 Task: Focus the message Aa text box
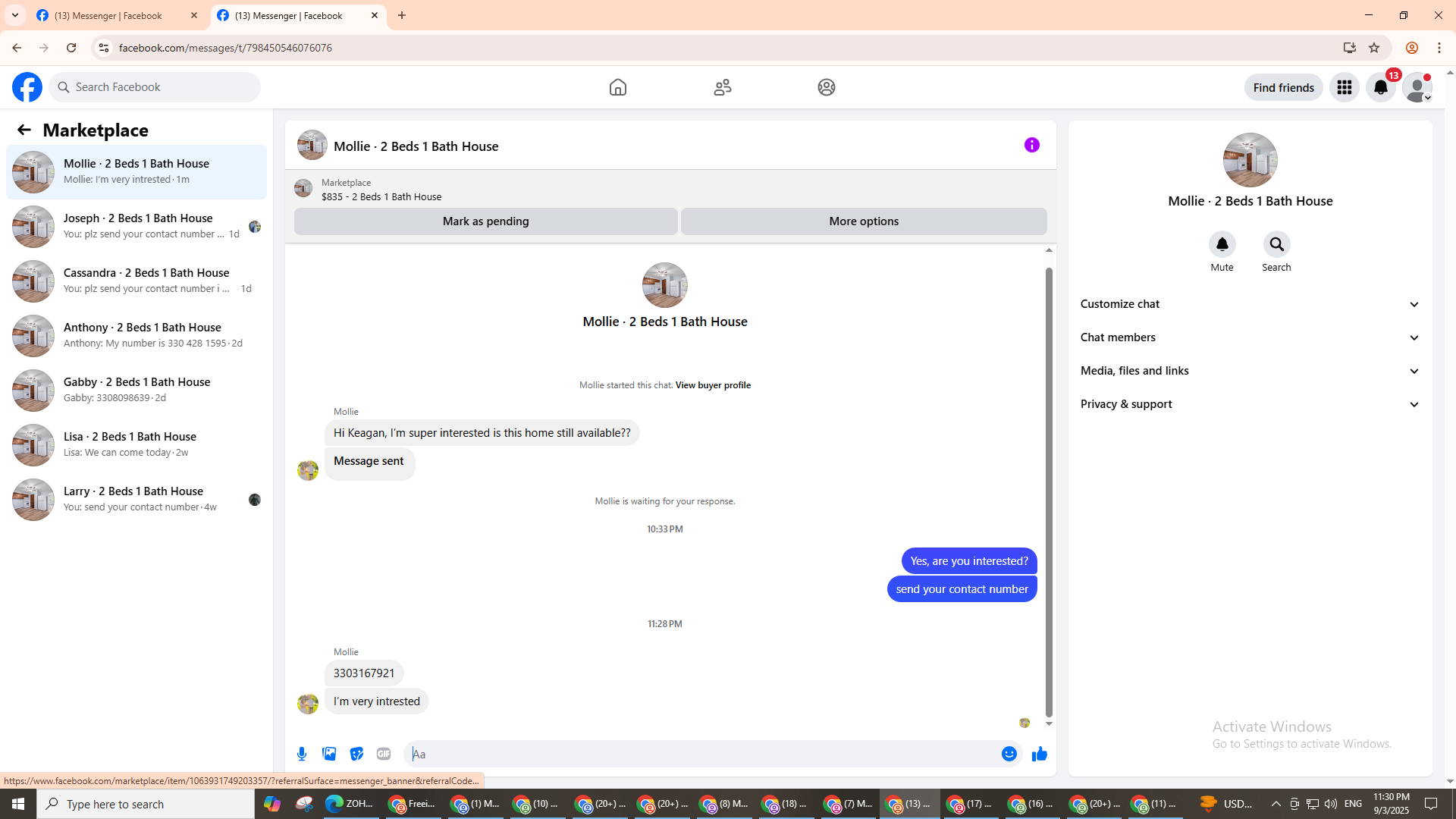click(704, 754)
